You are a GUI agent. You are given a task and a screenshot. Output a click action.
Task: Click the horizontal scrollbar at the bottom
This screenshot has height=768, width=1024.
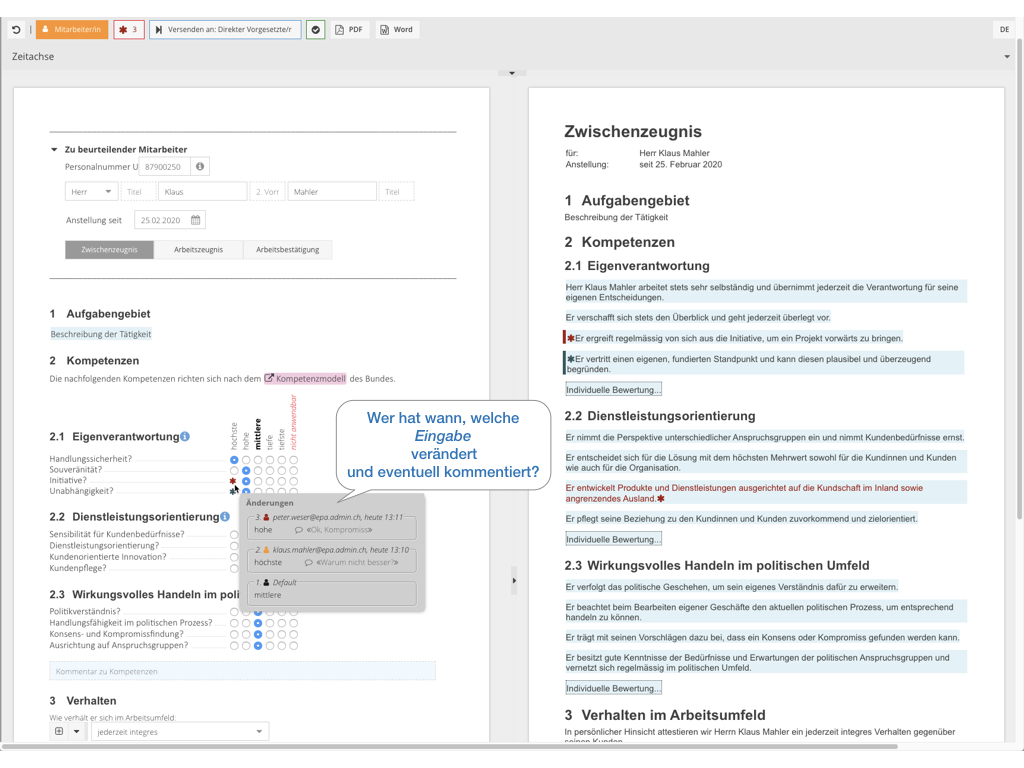point(450,746)
